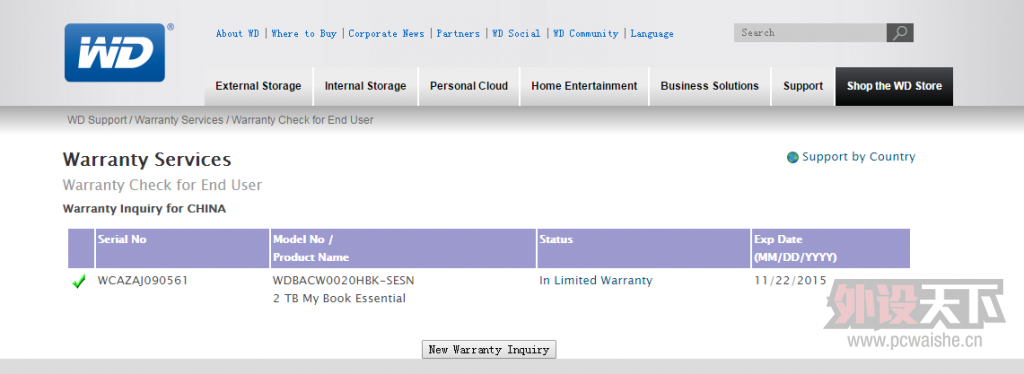Open Support by Country link

click(x=859, y=157)
